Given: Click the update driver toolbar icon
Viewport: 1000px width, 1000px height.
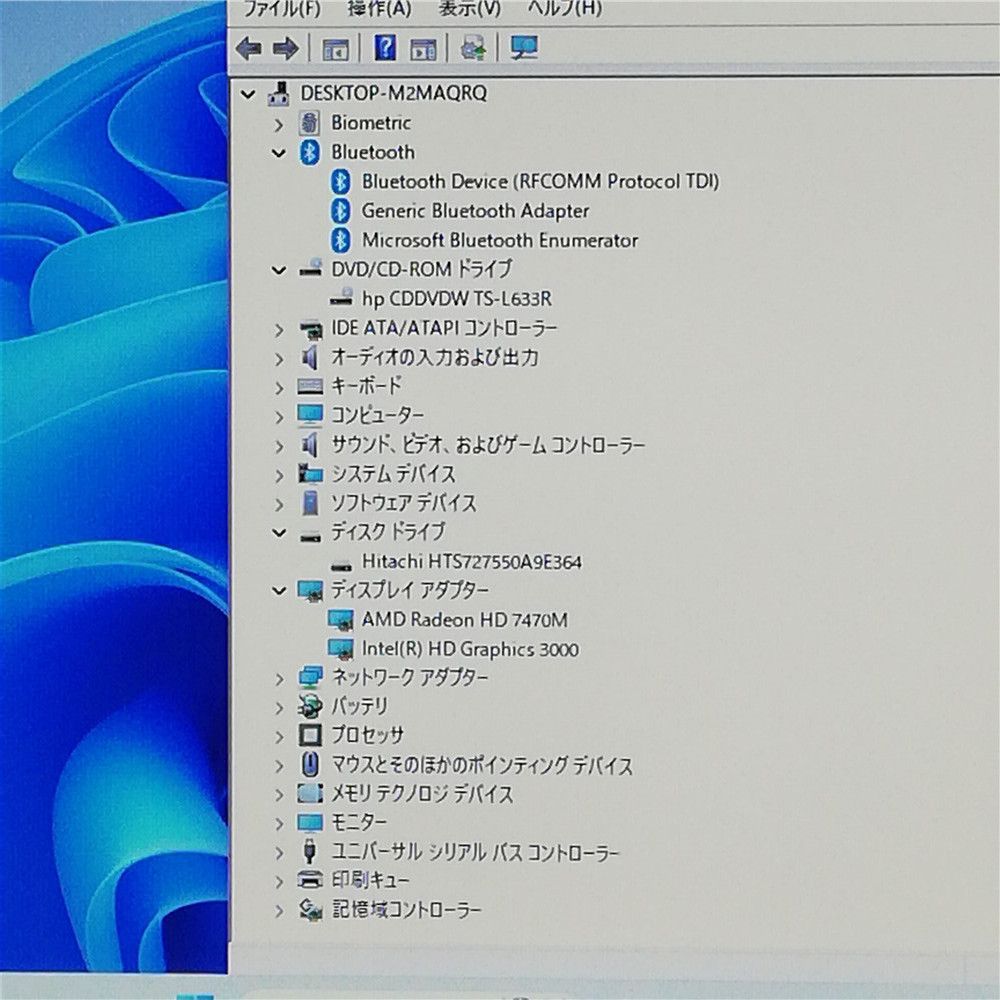Looking at the screenshot, I should coord(473,48).
